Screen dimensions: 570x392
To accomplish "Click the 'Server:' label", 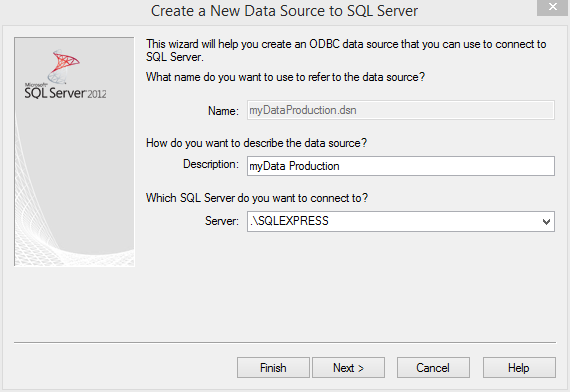I will coord(222,221).
